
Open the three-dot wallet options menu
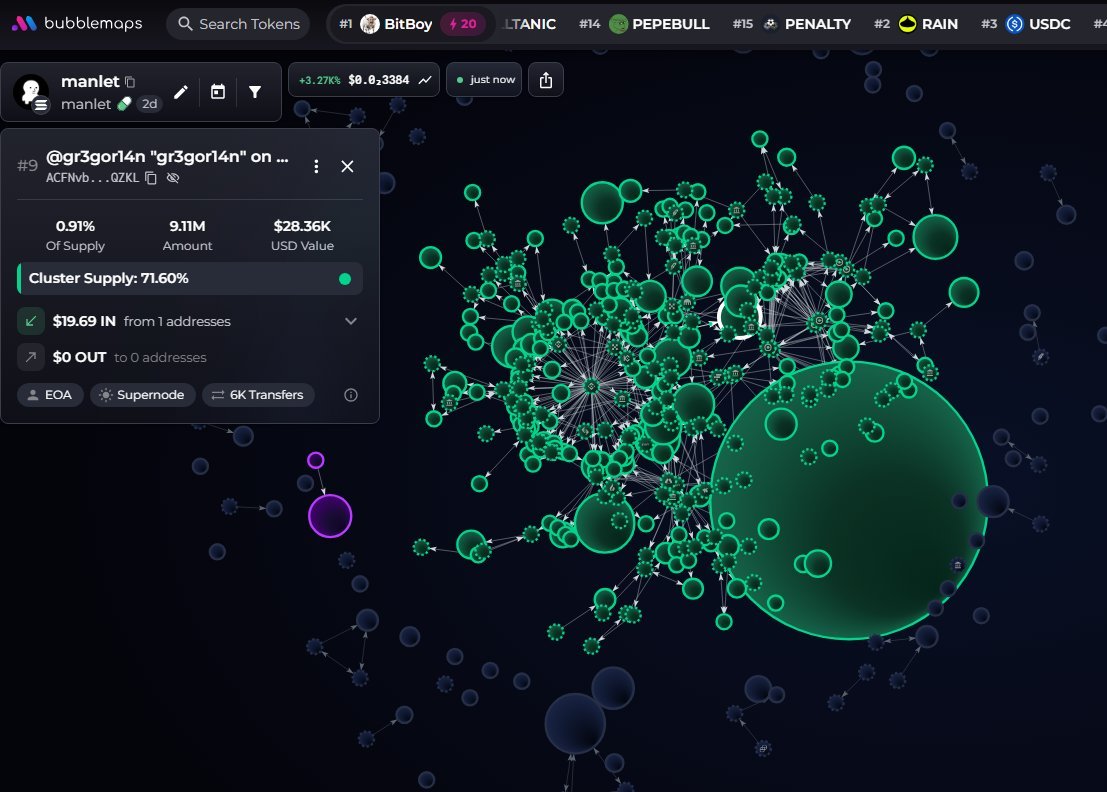pyautogui.click(x=316, y=167)
